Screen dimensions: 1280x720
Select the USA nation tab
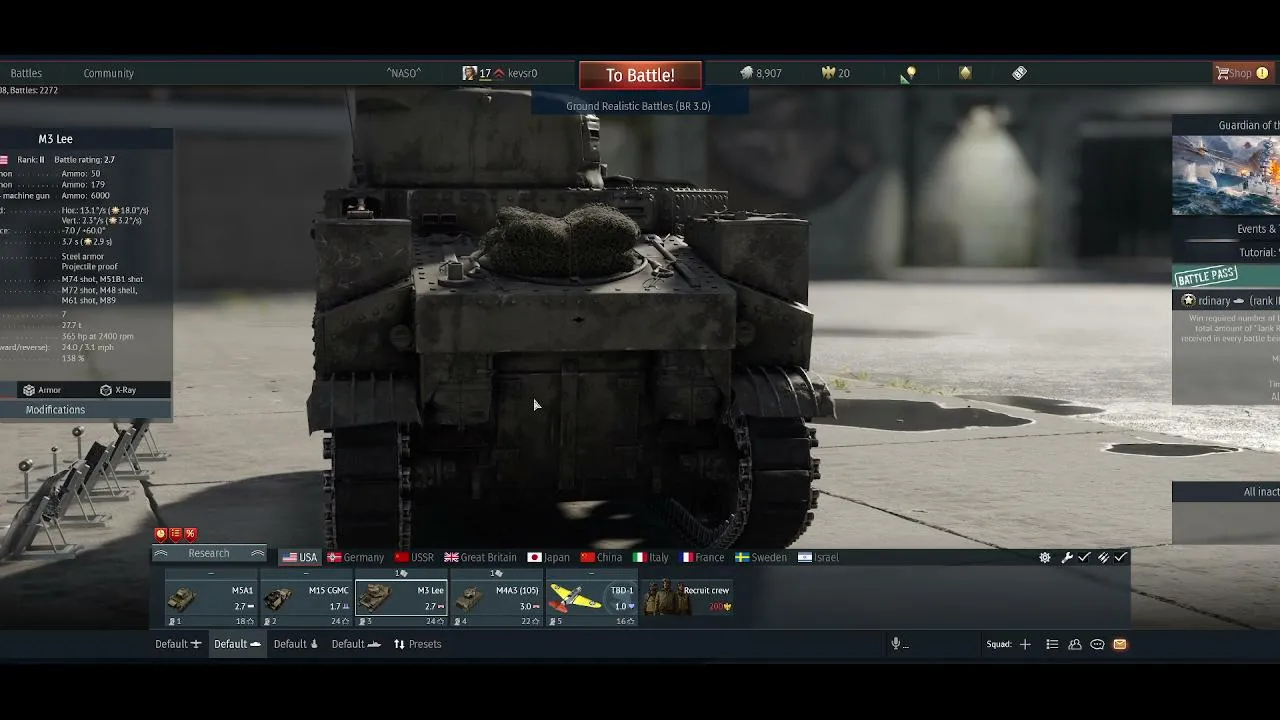click(x=299, y=557)
